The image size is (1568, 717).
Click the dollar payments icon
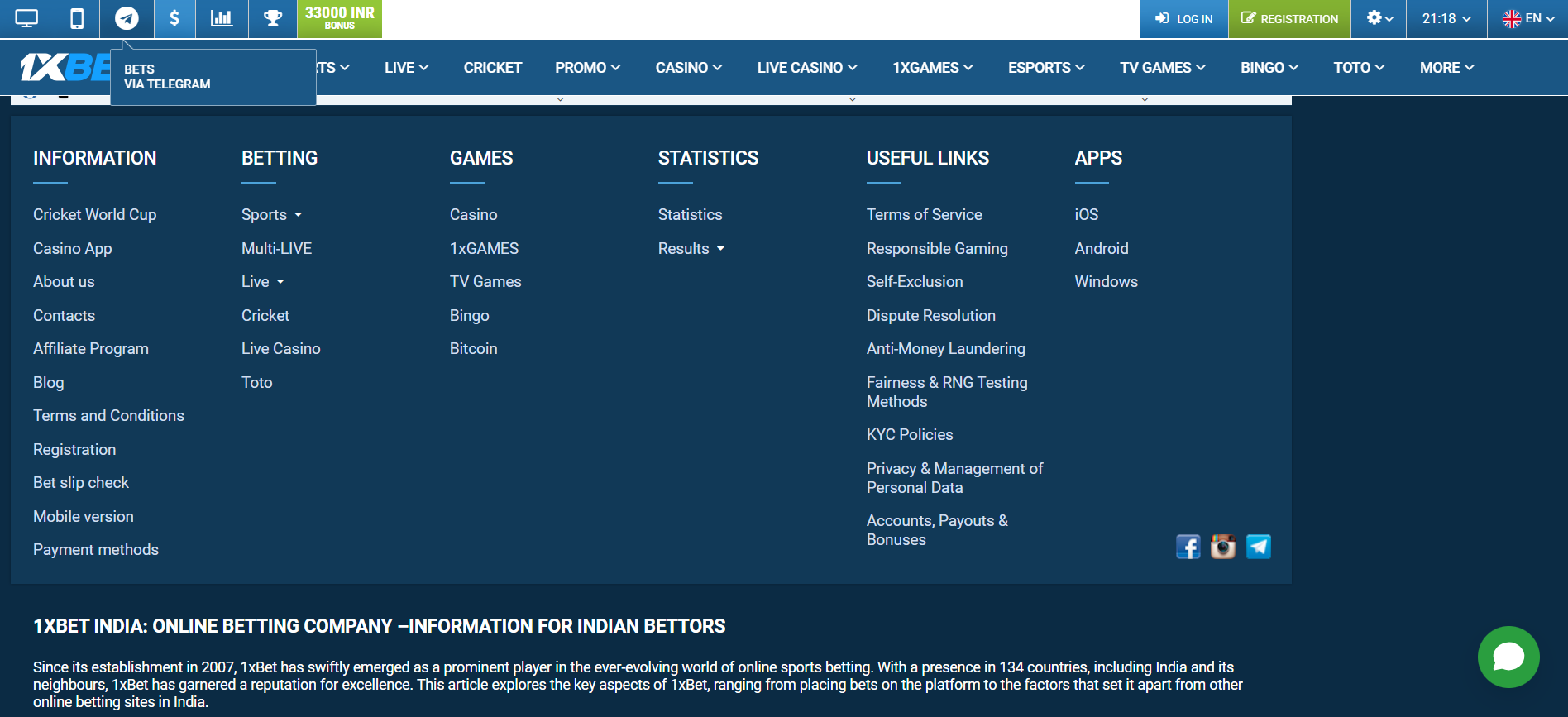point(174,18)
